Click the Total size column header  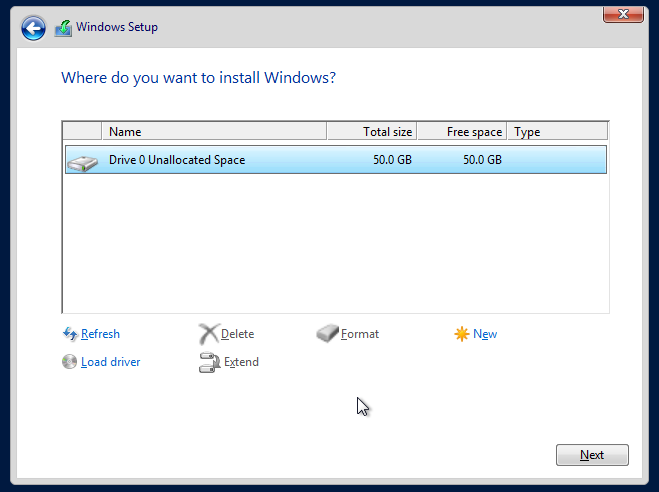pyautogui.click(x=371, y=131)
